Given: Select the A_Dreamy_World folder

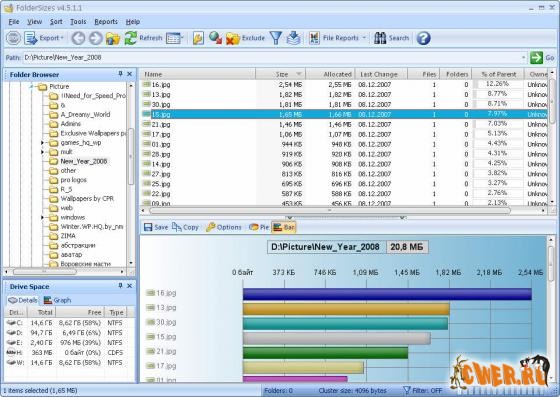Looking at the screenshot, I should coord(85,115).
